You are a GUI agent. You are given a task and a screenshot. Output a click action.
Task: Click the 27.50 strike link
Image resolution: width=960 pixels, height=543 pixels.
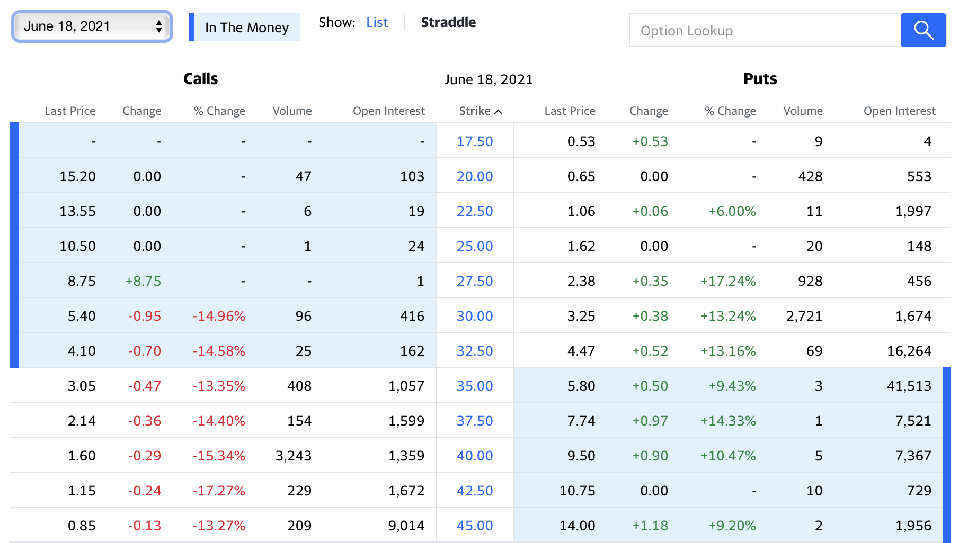(x=475, y=281)
